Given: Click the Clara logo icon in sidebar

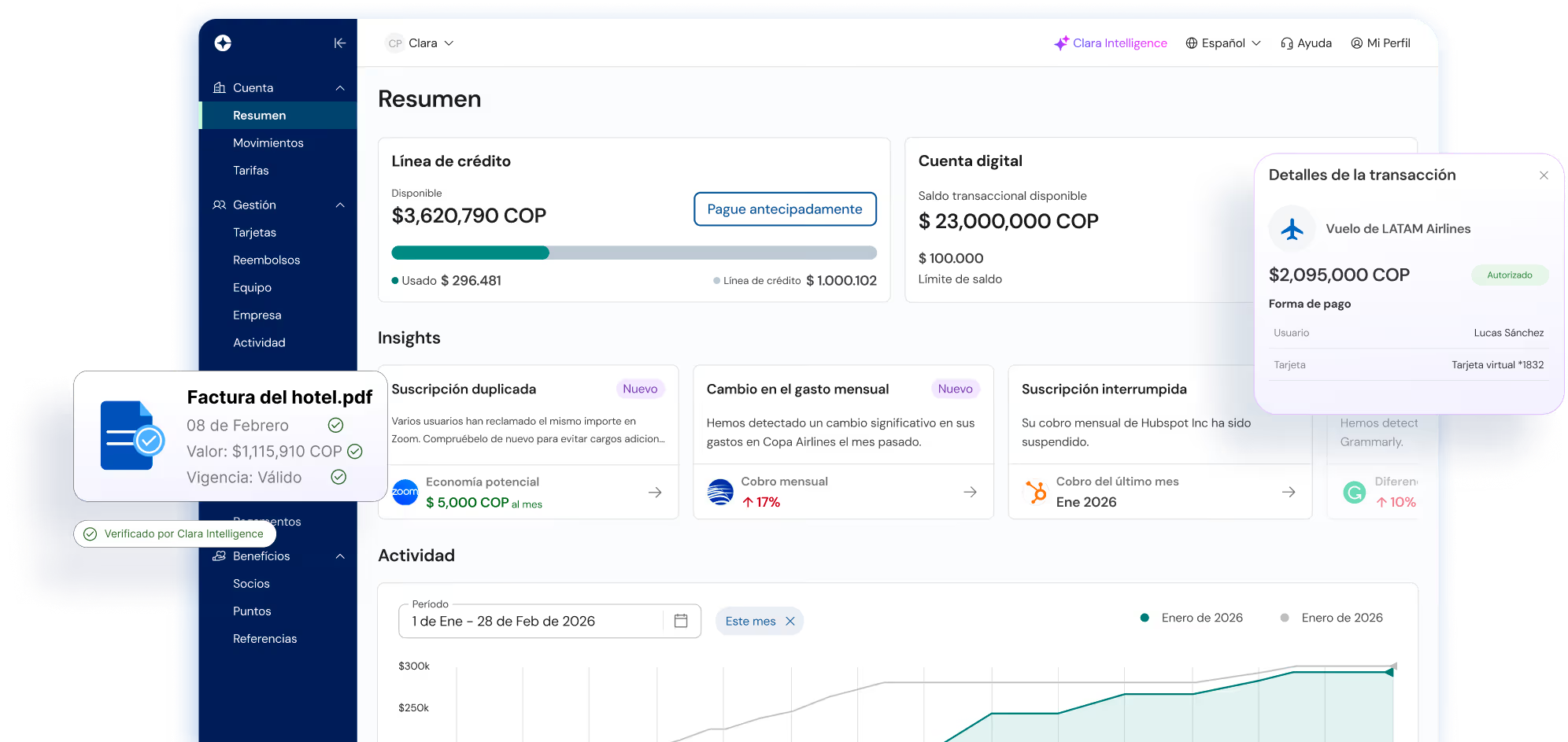Looking at the screenshot, I should 223,42.
